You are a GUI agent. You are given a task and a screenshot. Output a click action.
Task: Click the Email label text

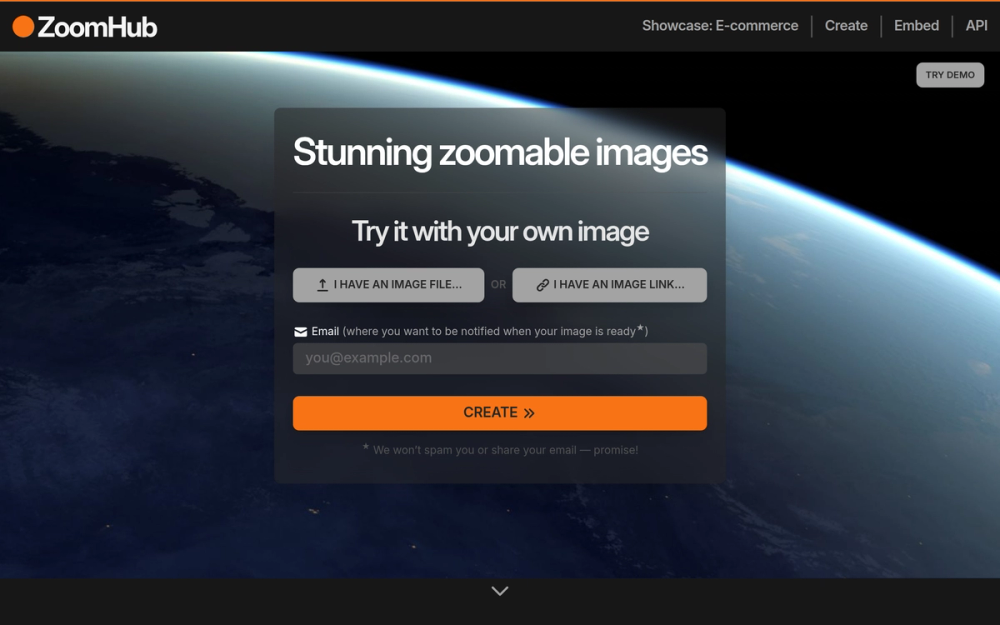point(325,331)
